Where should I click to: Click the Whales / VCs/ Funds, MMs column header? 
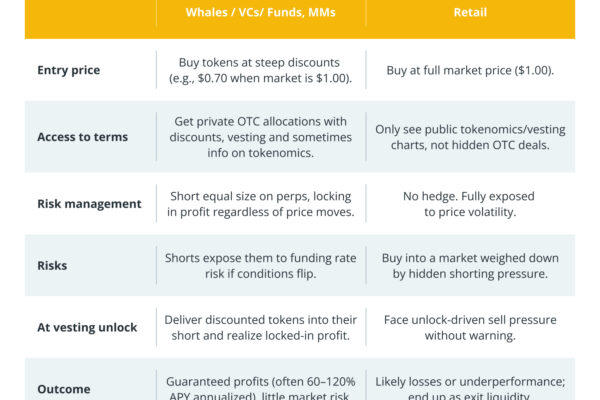click(260, 13)
